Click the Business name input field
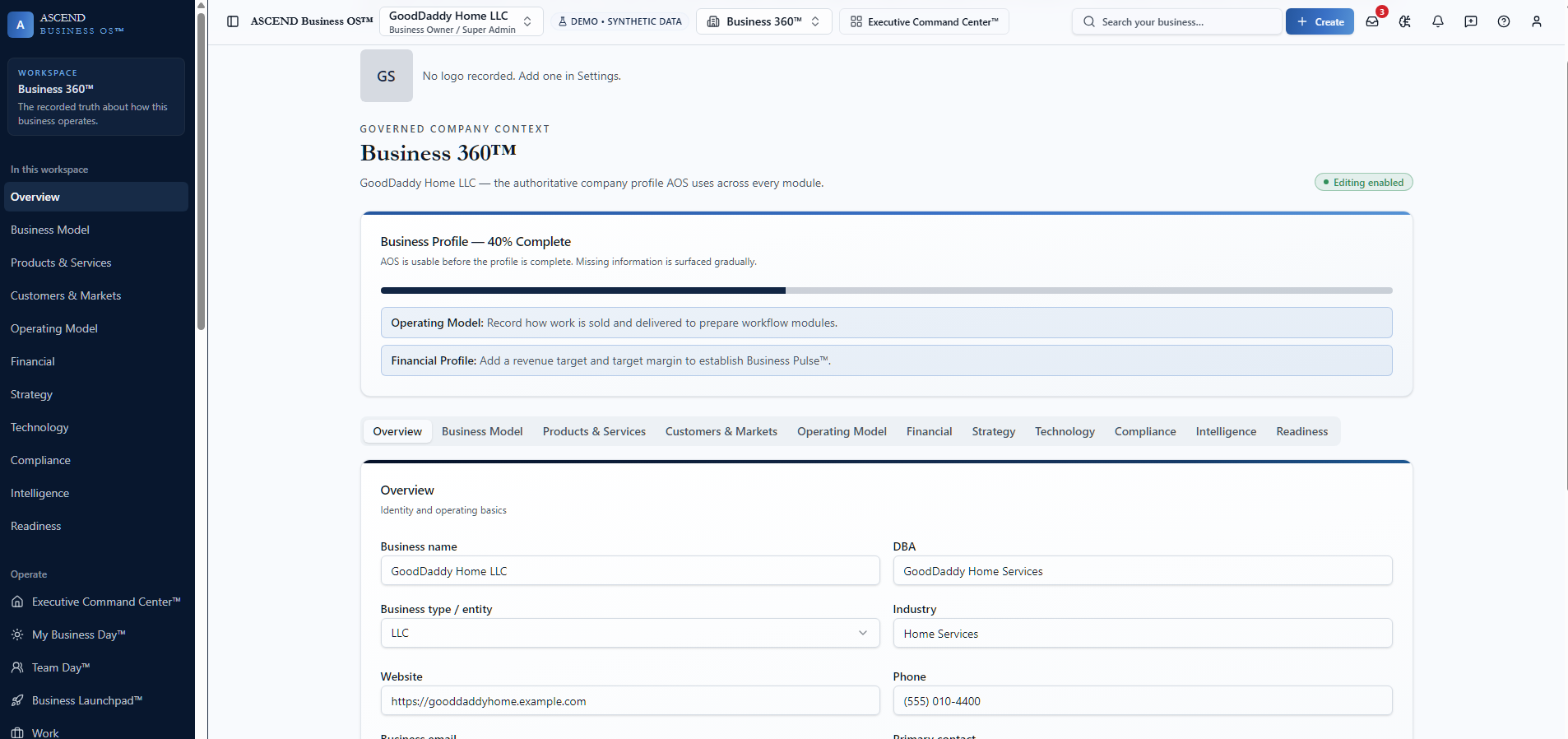This screenshot has height=739, width=1568. [630, 570]
